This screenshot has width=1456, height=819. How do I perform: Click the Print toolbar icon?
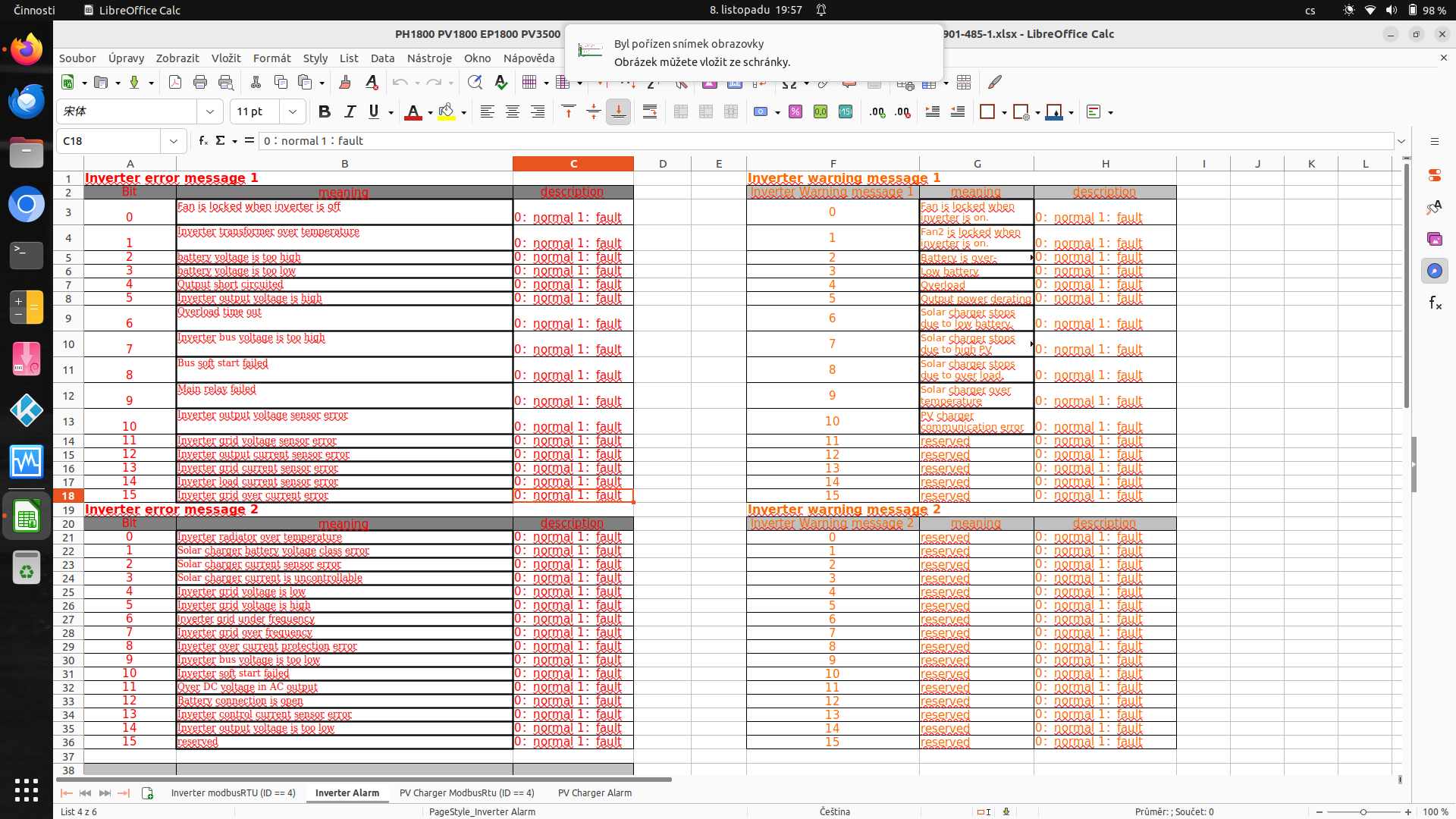click(200, 83)
